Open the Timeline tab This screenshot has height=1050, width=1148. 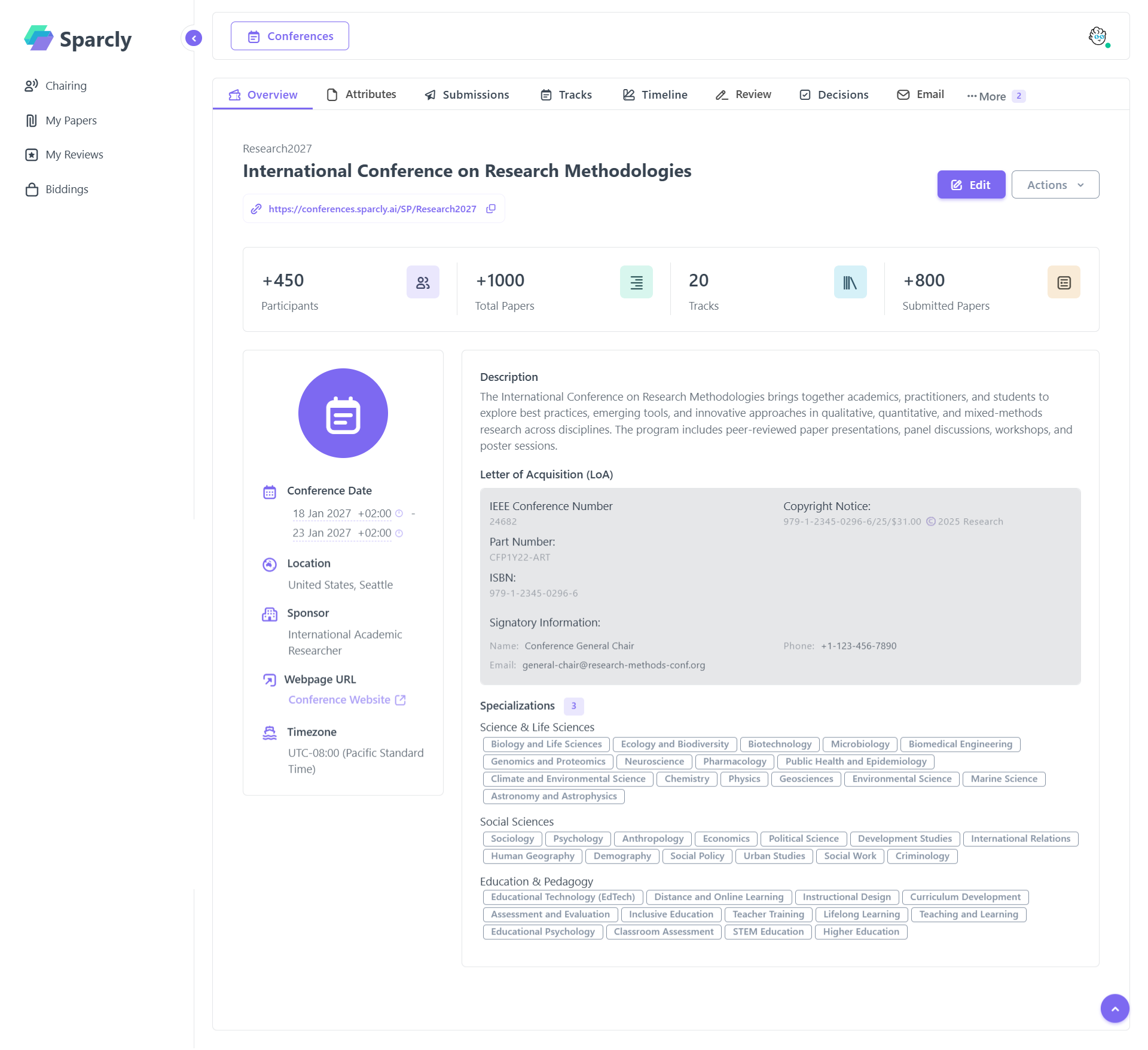pos(655,94)
